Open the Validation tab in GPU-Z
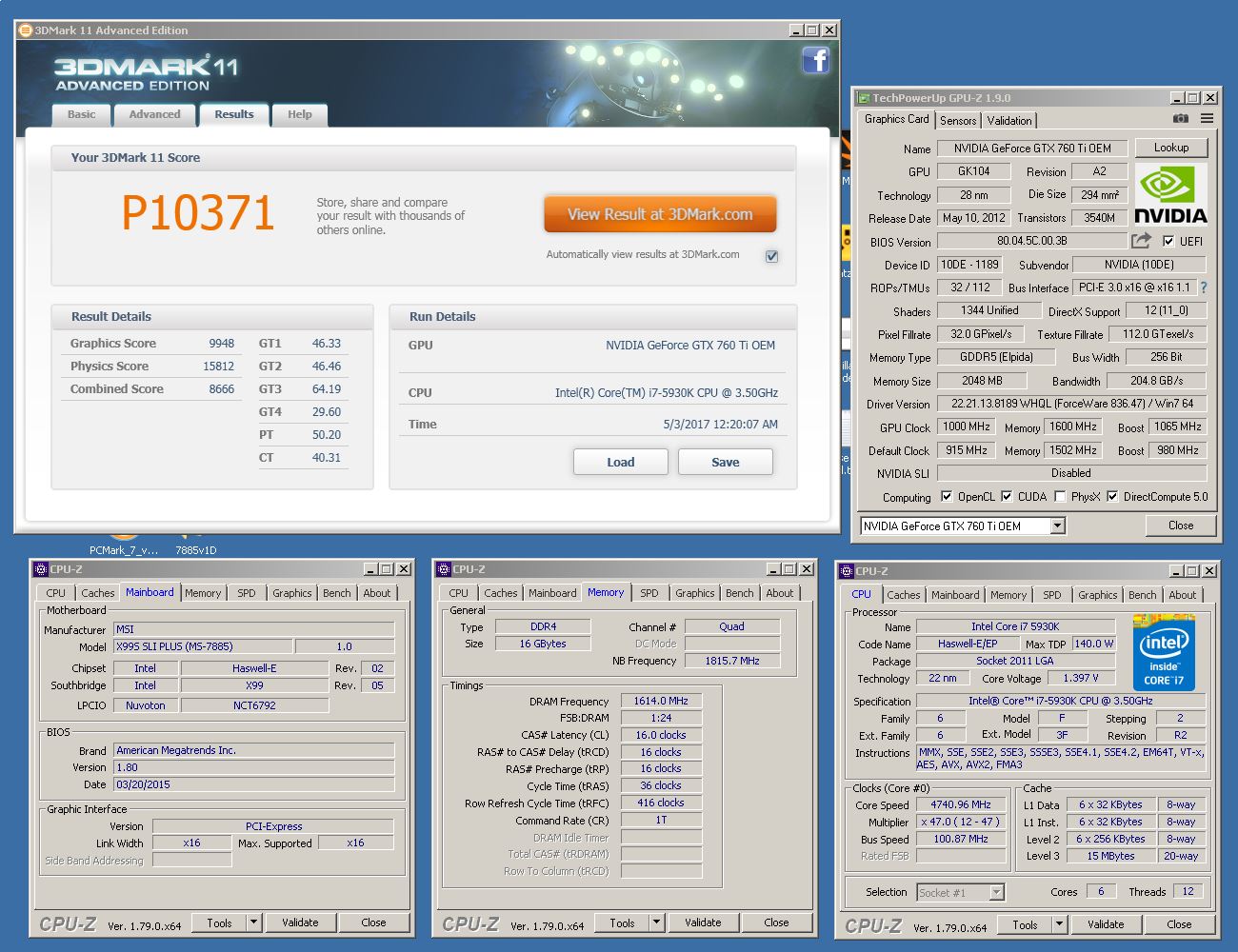The height and width of the screenshot is (952, 1238). click(x=1009, y=121)
